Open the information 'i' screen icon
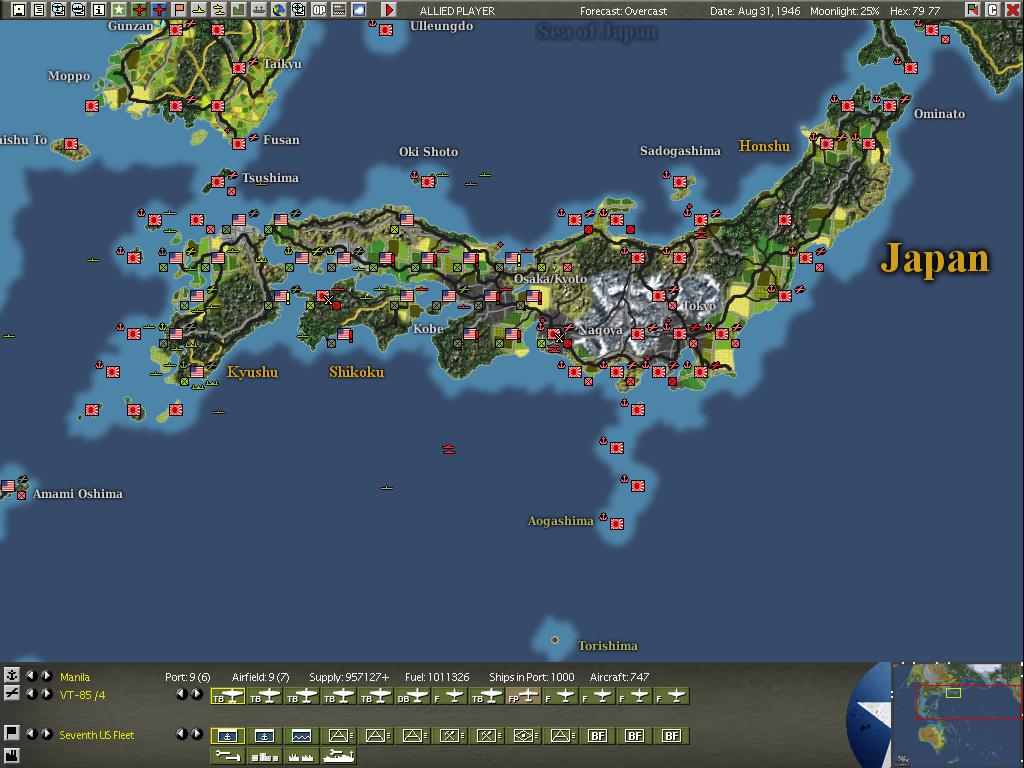 pos(99,10)
